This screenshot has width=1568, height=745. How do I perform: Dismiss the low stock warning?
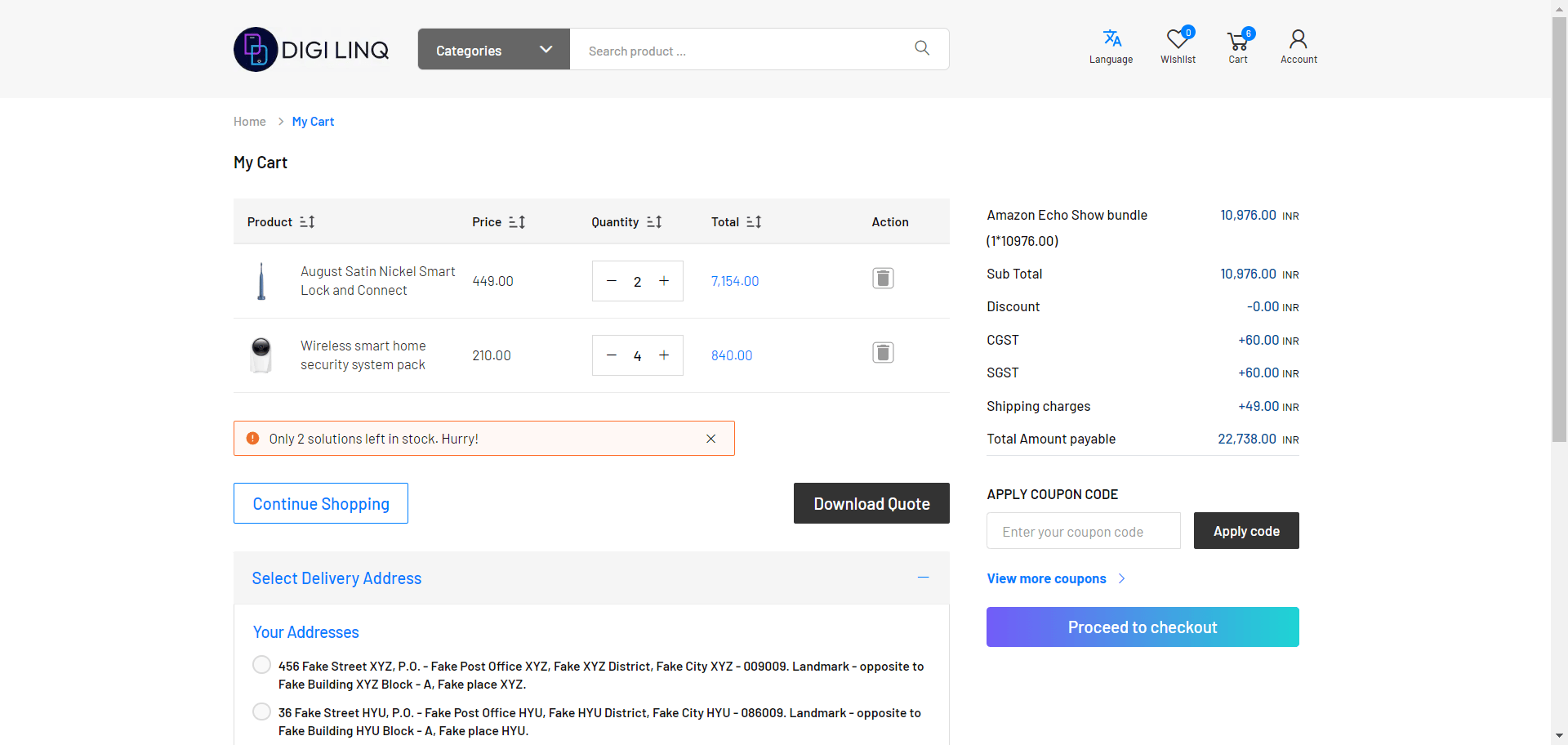[710, 439]
